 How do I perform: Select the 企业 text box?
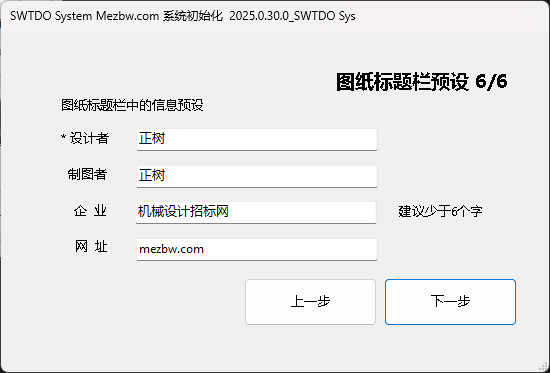pos(256,212)
